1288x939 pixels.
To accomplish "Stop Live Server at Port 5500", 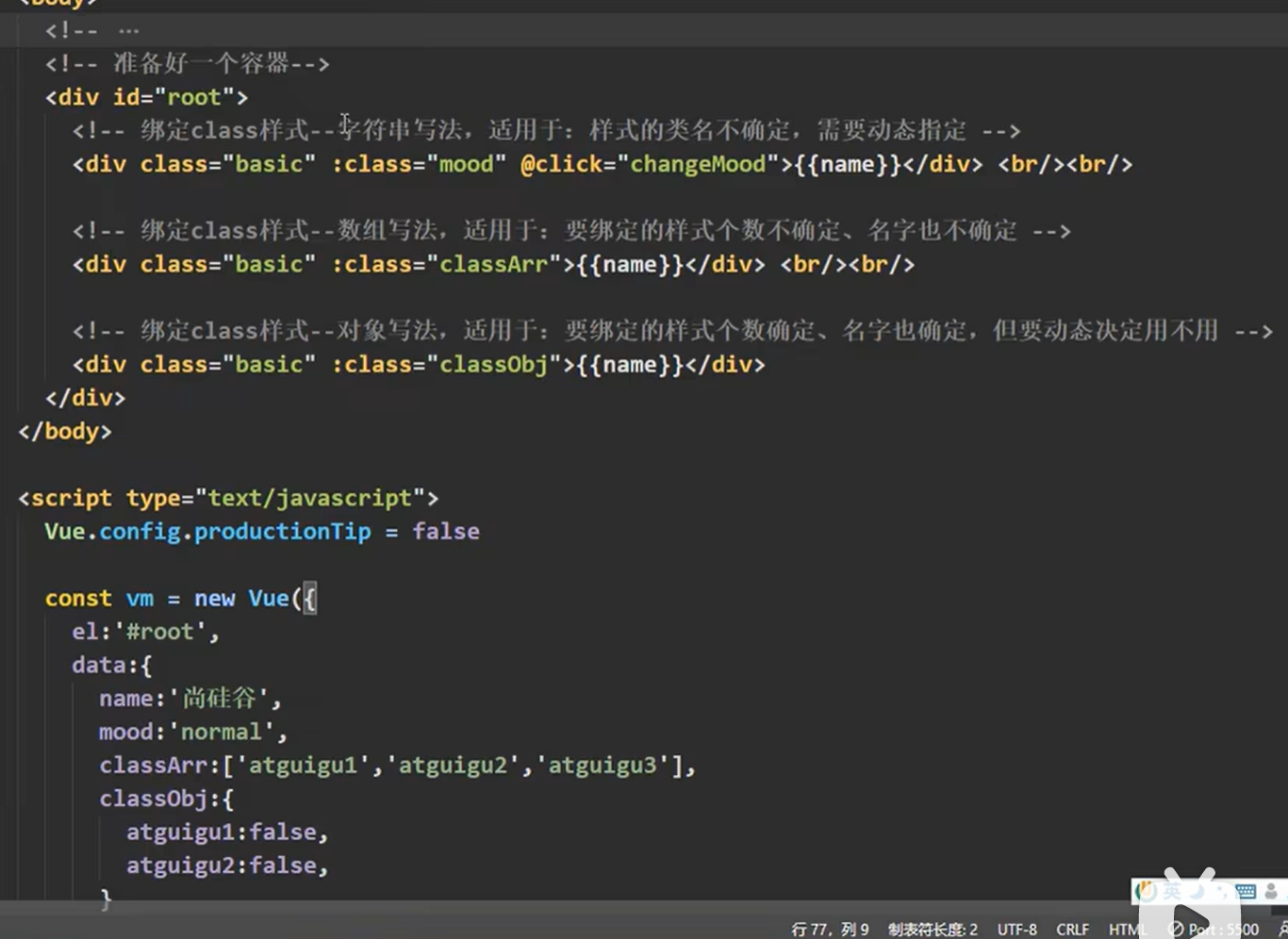I will point(1214,930).
